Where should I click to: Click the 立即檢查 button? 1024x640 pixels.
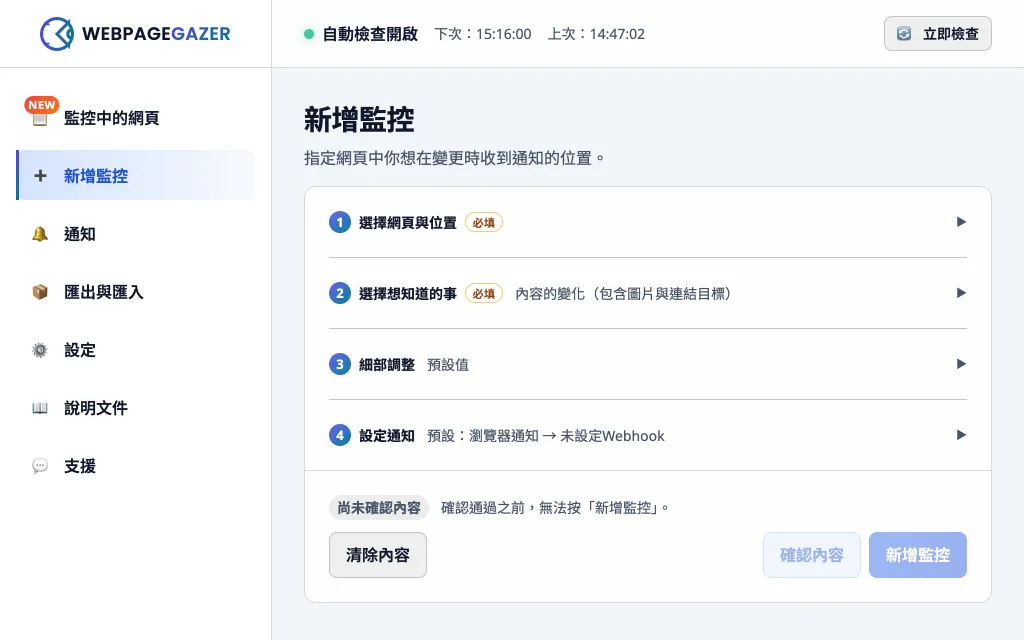(938, 34)
